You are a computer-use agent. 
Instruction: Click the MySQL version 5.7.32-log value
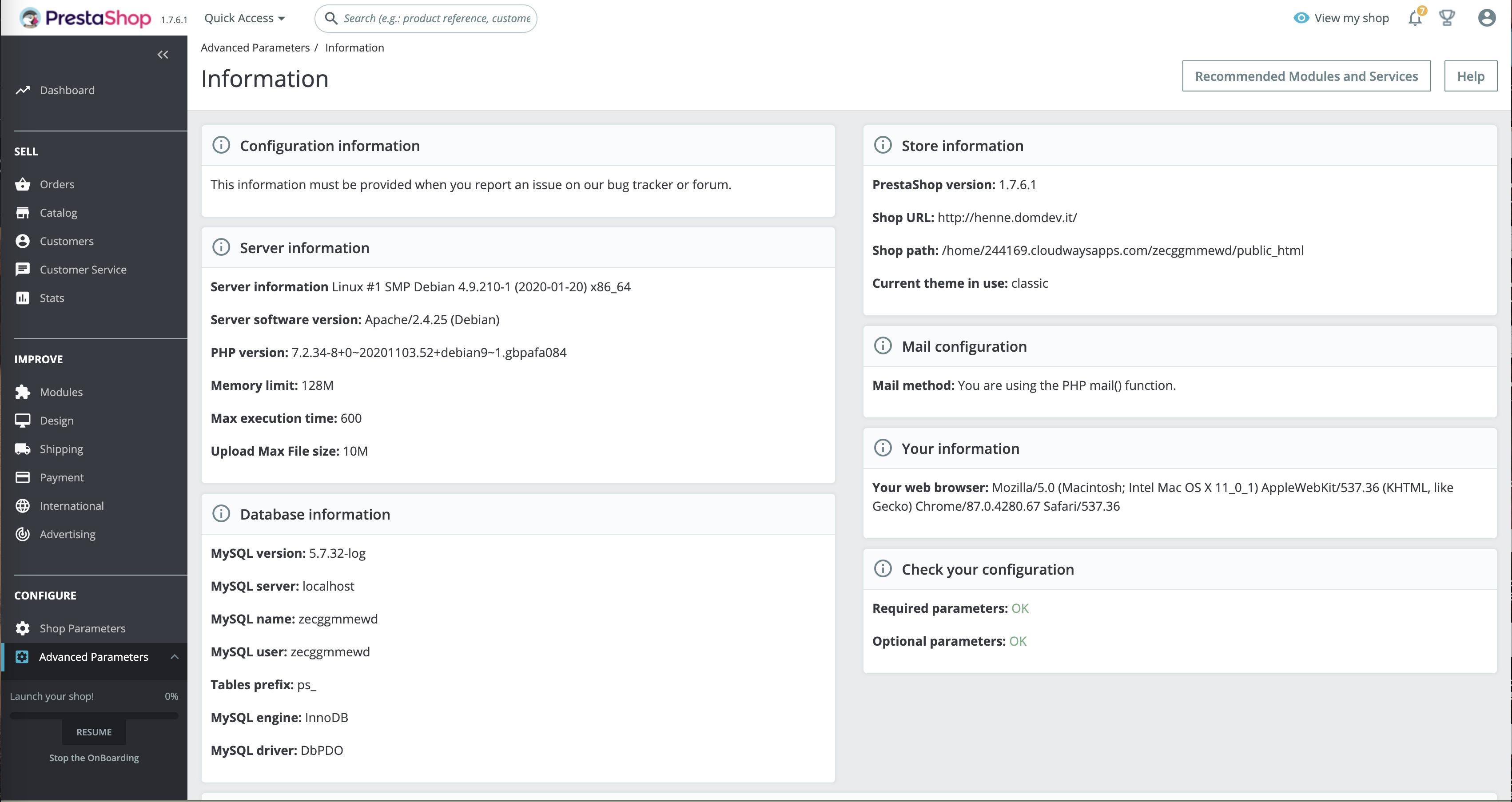337,553
